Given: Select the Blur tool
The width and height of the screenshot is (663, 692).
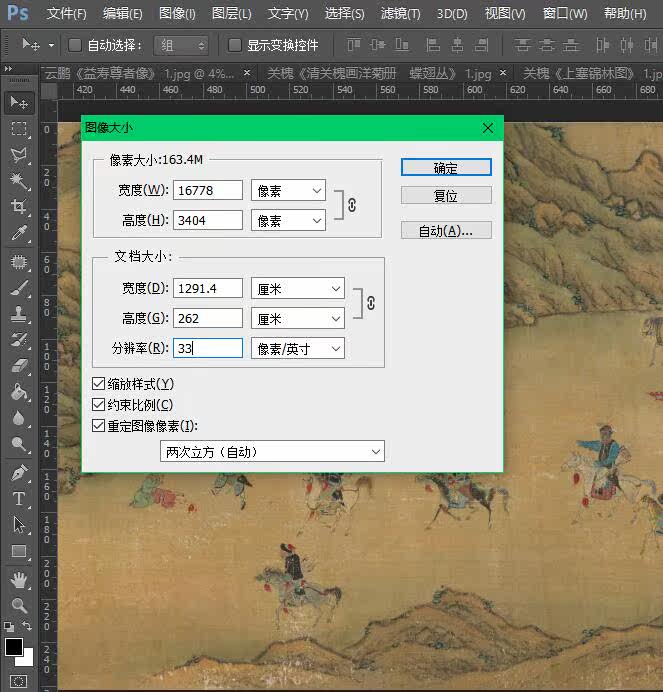Looking at the screenshot, I should (19, 418).
